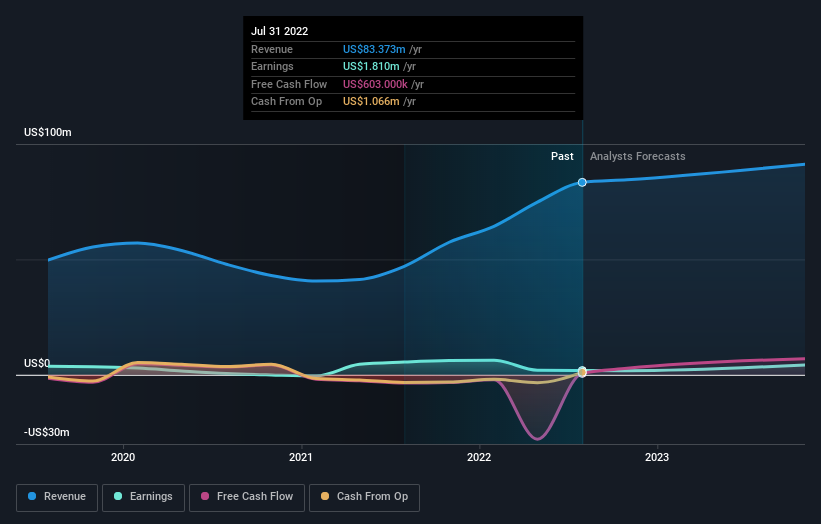Click the Earnings row label in tooltip

click(272, 66)
